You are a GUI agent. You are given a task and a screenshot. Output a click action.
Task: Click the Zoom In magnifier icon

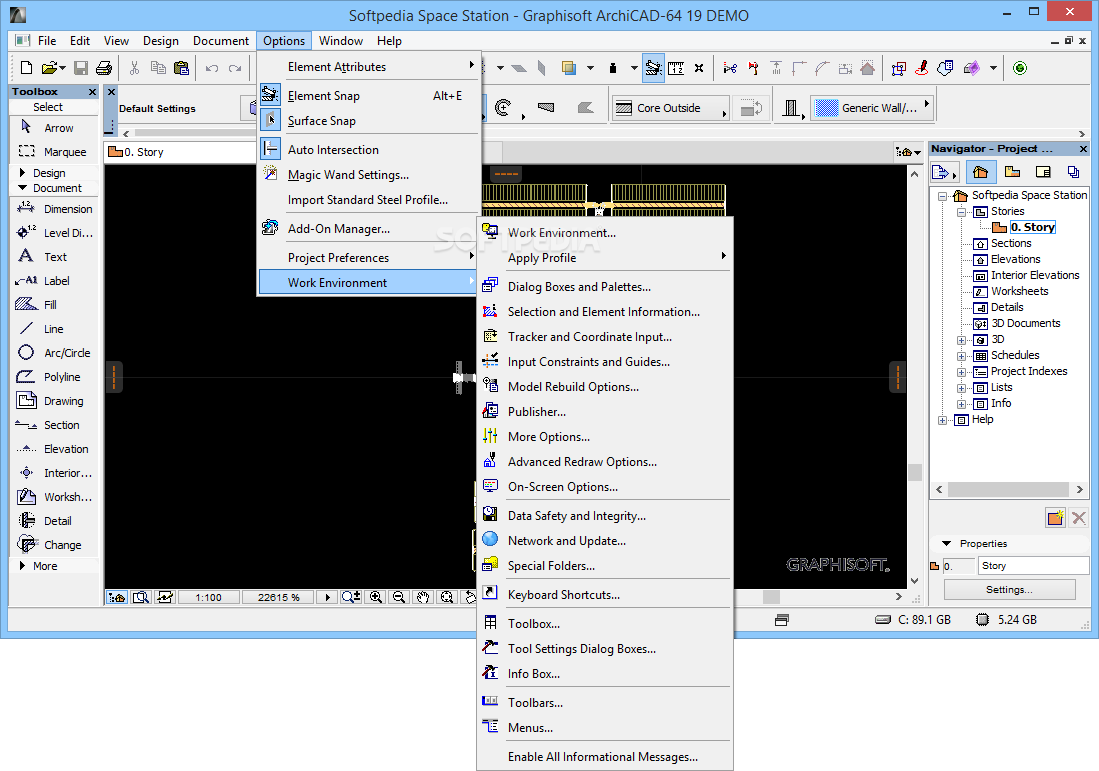click(x=376, y=597)
